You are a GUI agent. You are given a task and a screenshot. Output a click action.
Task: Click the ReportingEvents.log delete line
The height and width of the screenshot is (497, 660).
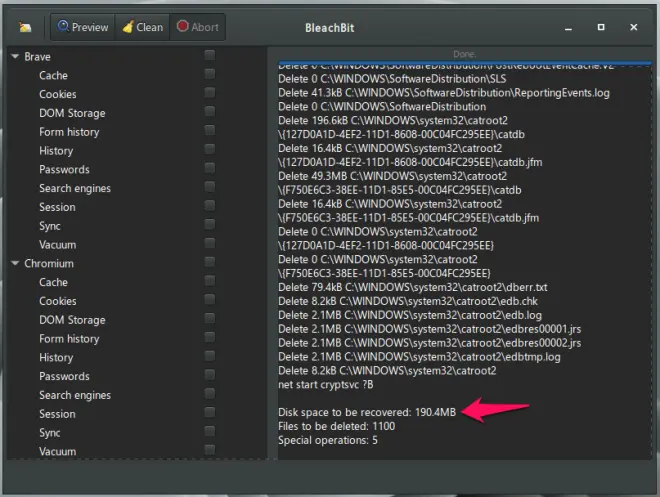(x=444, y=93)
